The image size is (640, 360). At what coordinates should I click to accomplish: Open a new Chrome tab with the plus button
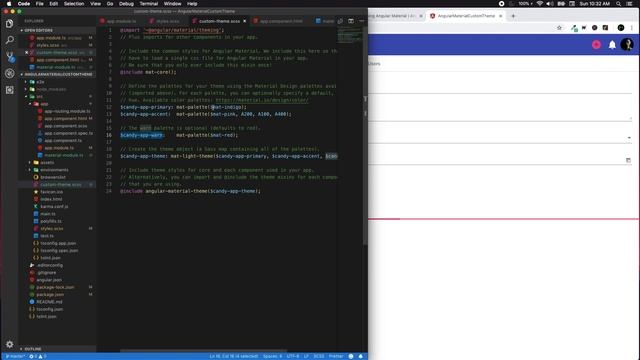tap(513, 16)
